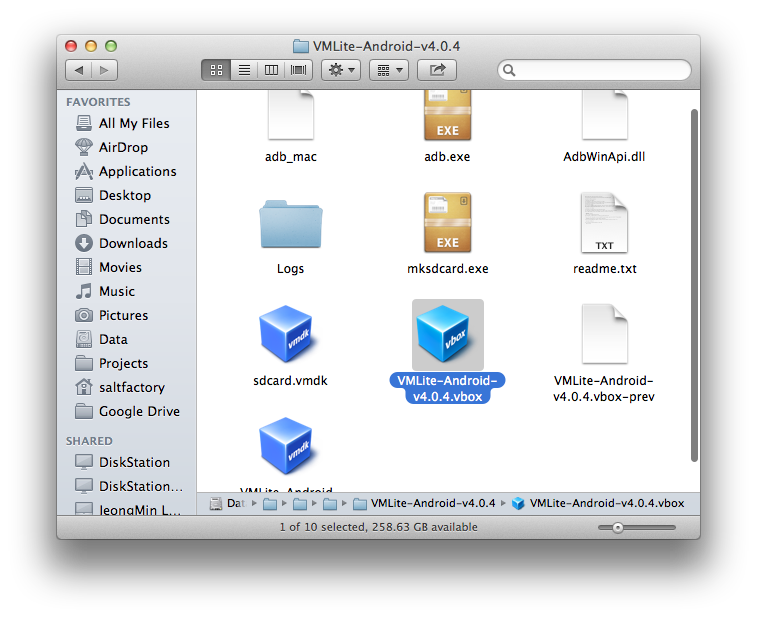Viewport: 757px width, 618px height.
Task: Switch to list view
Action: pos(244,70)
